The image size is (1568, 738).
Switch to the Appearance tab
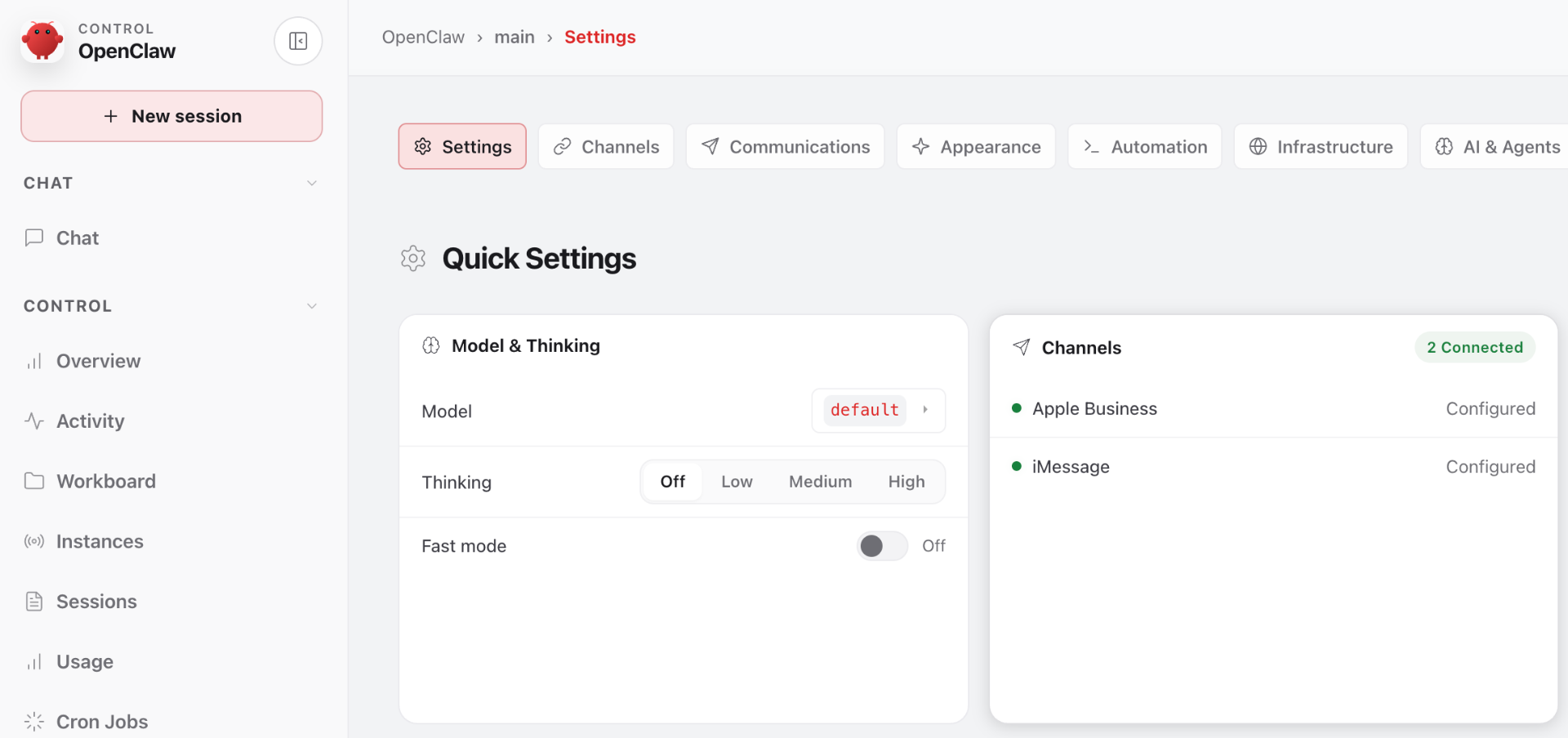coord(976,146)
